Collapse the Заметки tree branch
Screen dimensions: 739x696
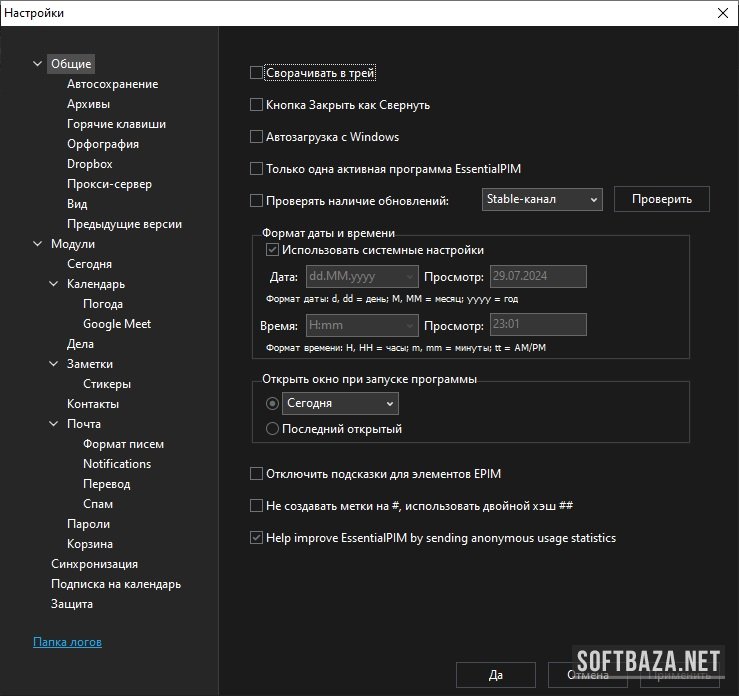pyautogui.click(x=54, y=364)
